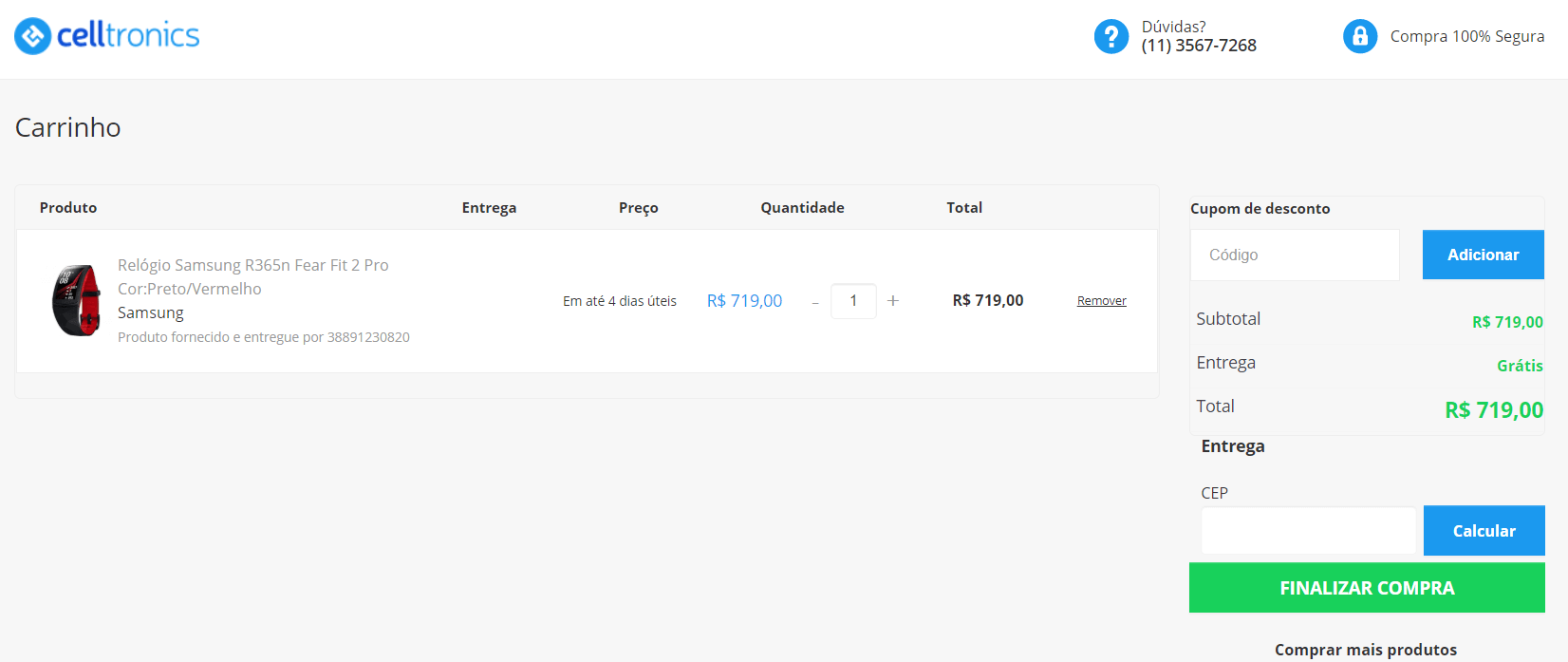This screenshot has width=1568, height=662.
Task: Remove the item using Remover link
Action: click(x=1101, y=301)
